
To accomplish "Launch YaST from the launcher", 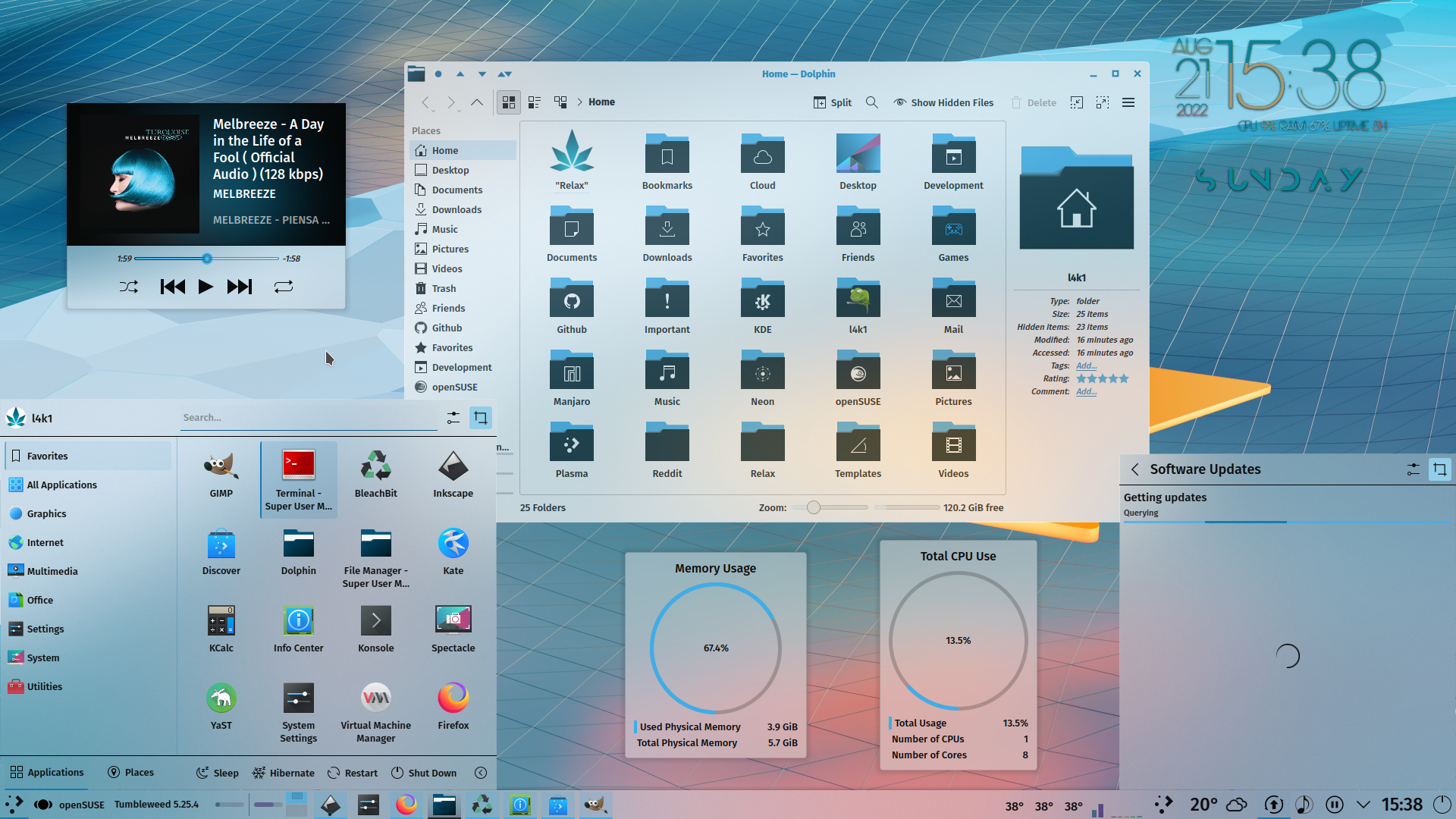I will tap(221, 706).
